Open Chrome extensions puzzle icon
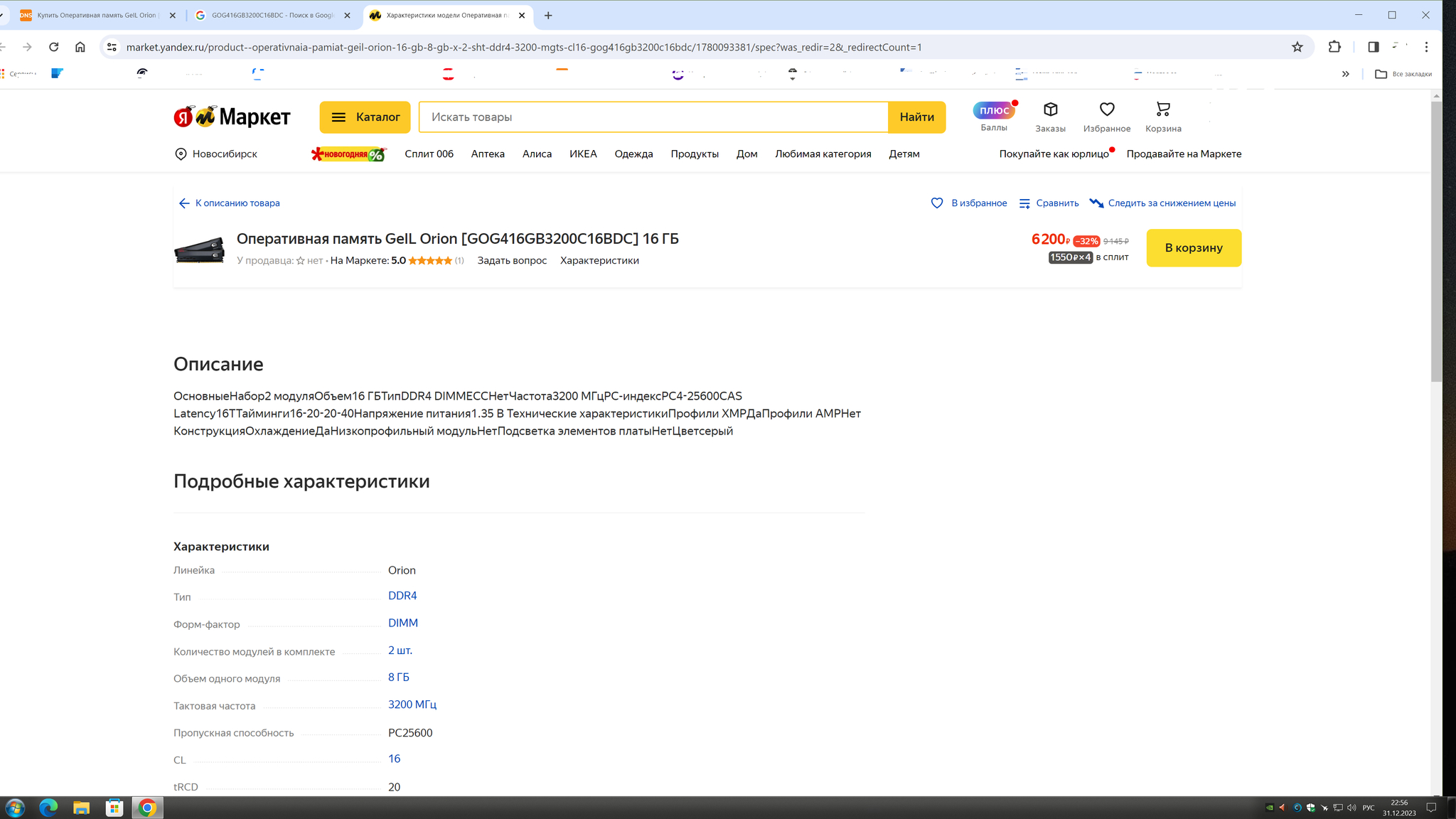This screenshot has height=819, width=1456. [x=1334, y=47]
